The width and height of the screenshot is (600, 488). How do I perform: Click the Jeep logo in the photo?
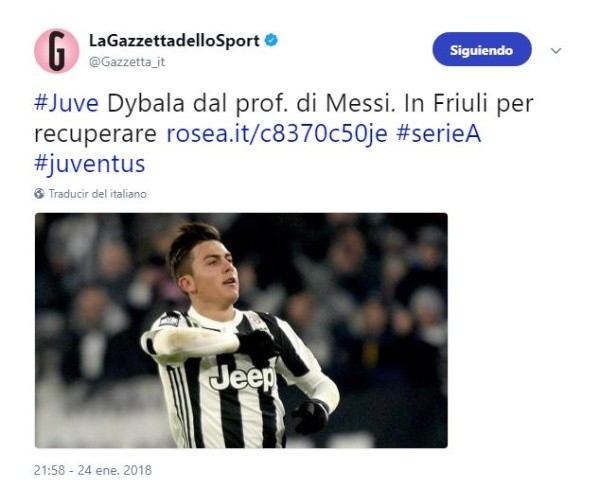(x=242, y=377)
